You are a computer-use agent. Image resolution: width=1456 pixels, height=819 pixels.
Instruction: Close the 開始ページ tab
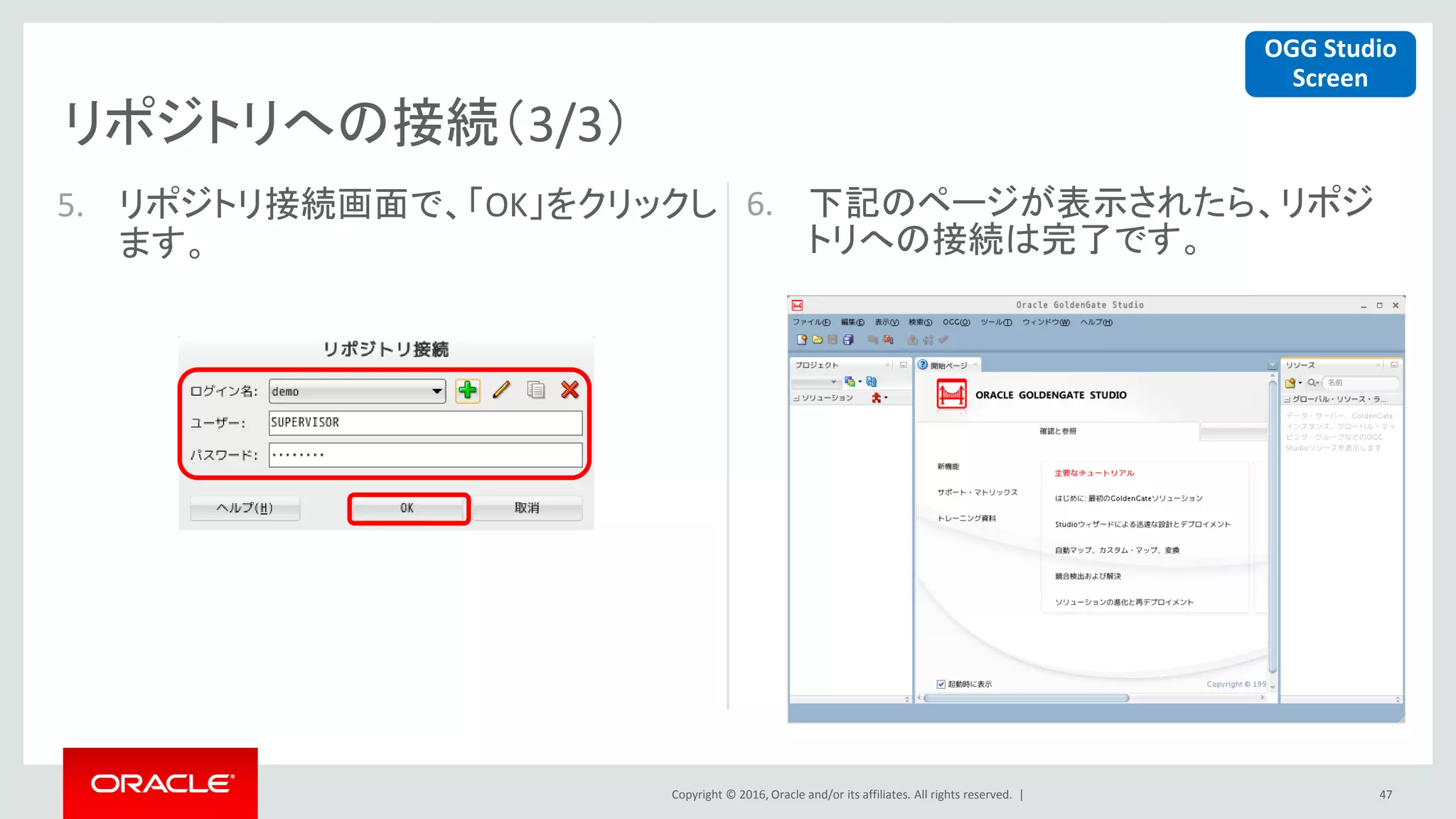[x=975, y=365]
